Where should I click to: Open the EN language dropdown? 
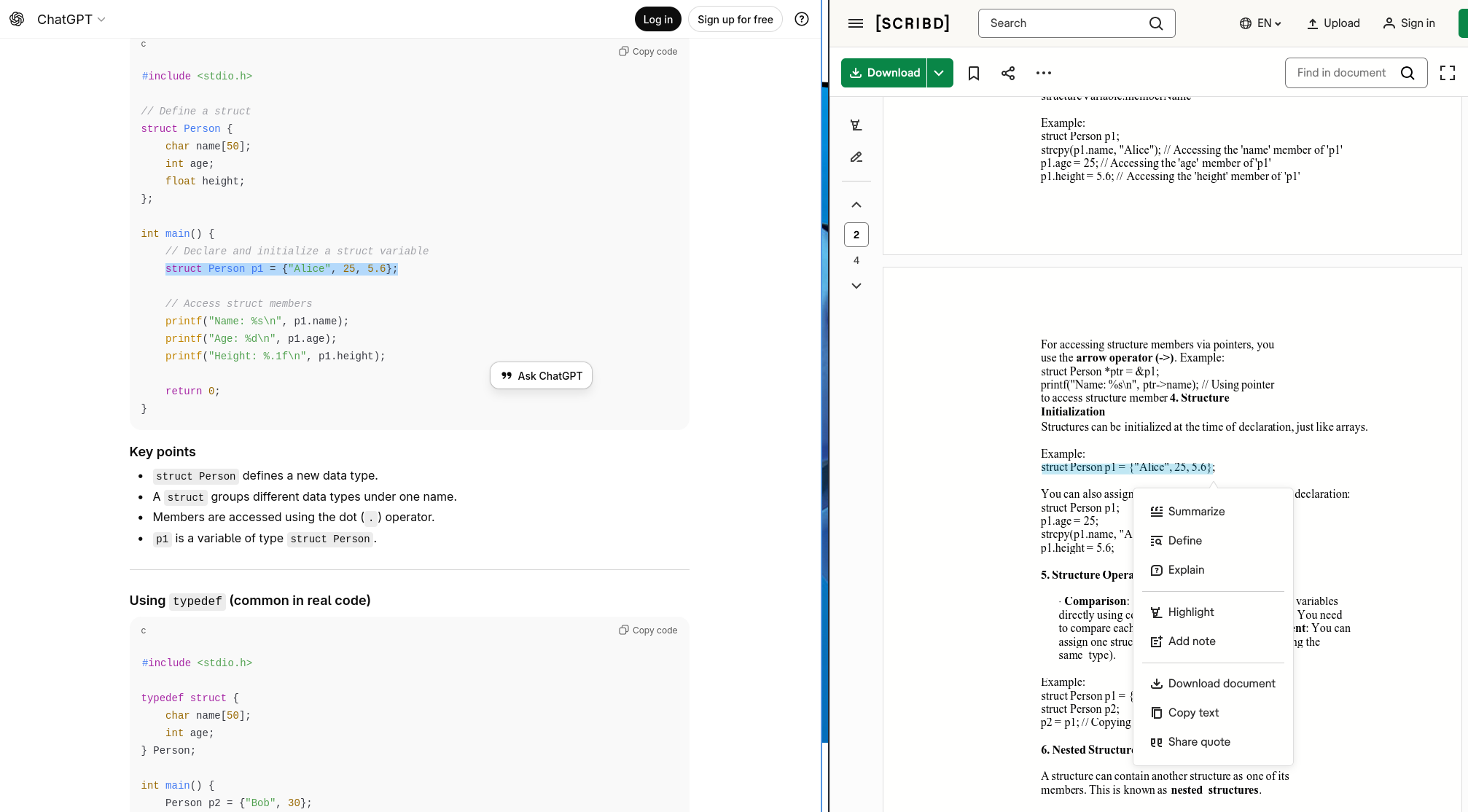[x=1260, y=23]
